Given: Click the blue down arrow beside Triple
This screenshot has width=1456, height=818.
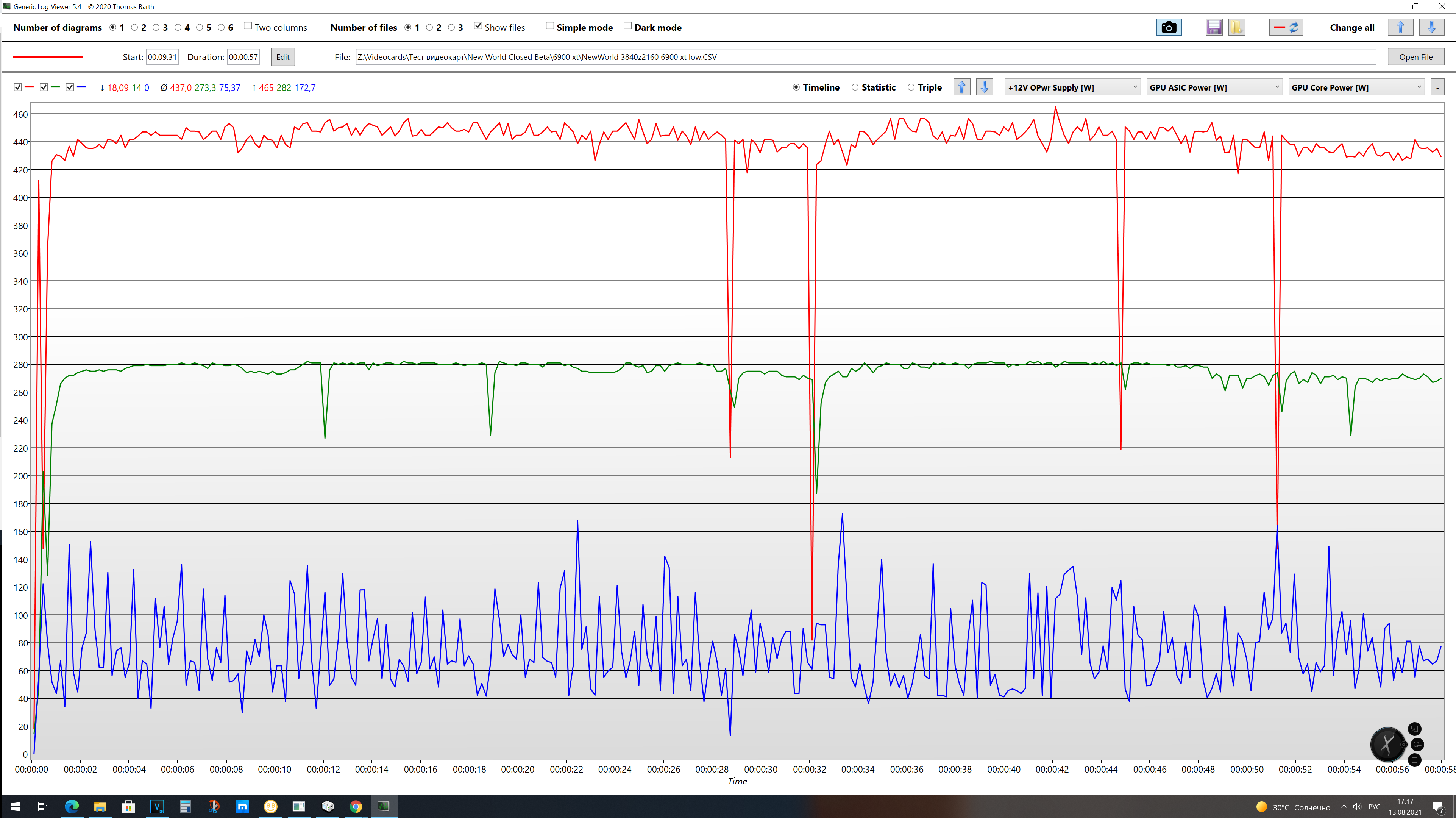Looking at the screenshot, I should (x=984, y=87).
